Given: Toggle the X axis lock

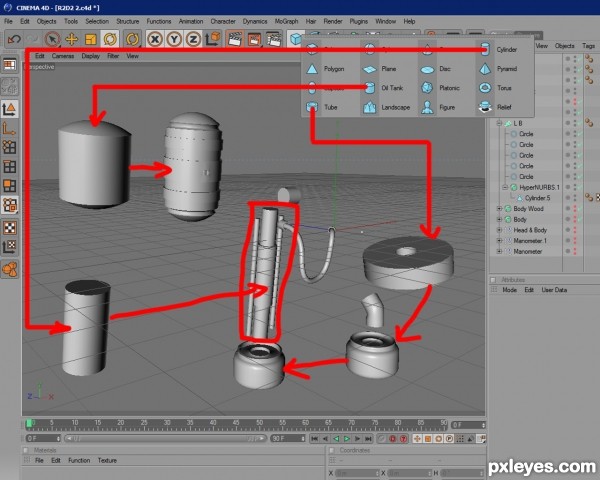Looking at the screenshot, I should coord(155,39).
